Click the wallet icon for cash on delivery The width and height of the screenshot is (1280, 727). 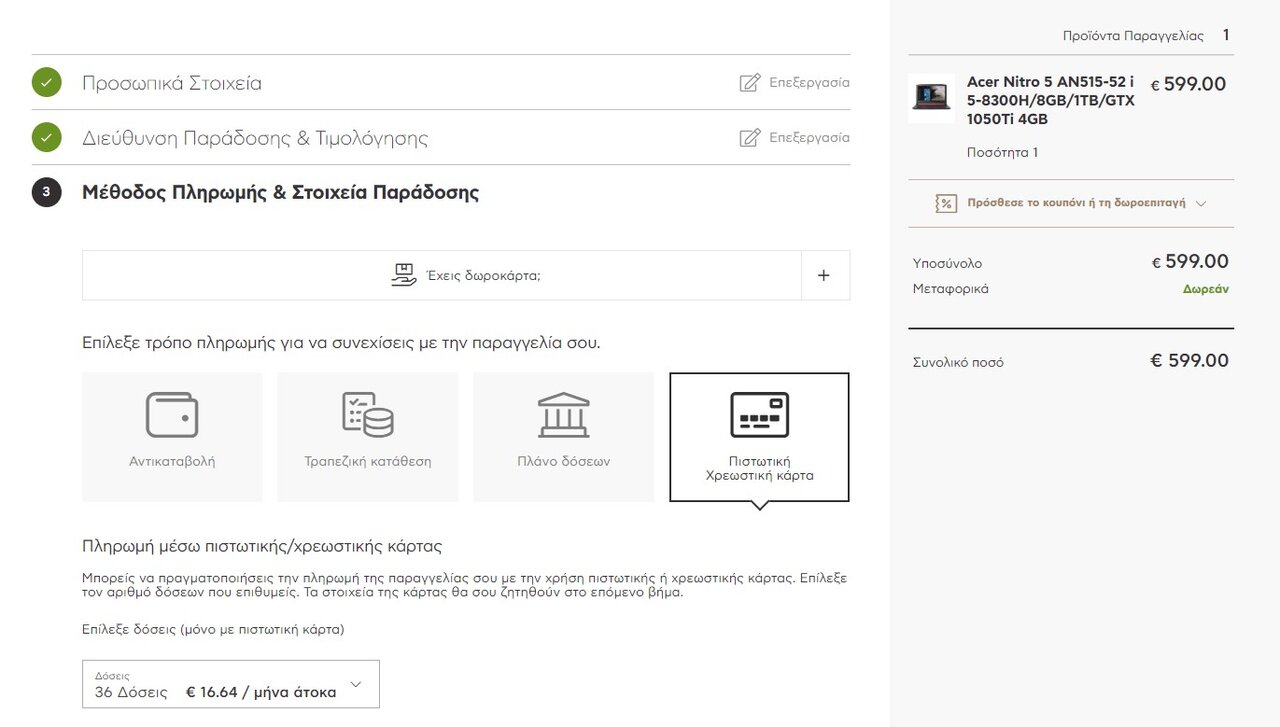(x=172, y=414)
